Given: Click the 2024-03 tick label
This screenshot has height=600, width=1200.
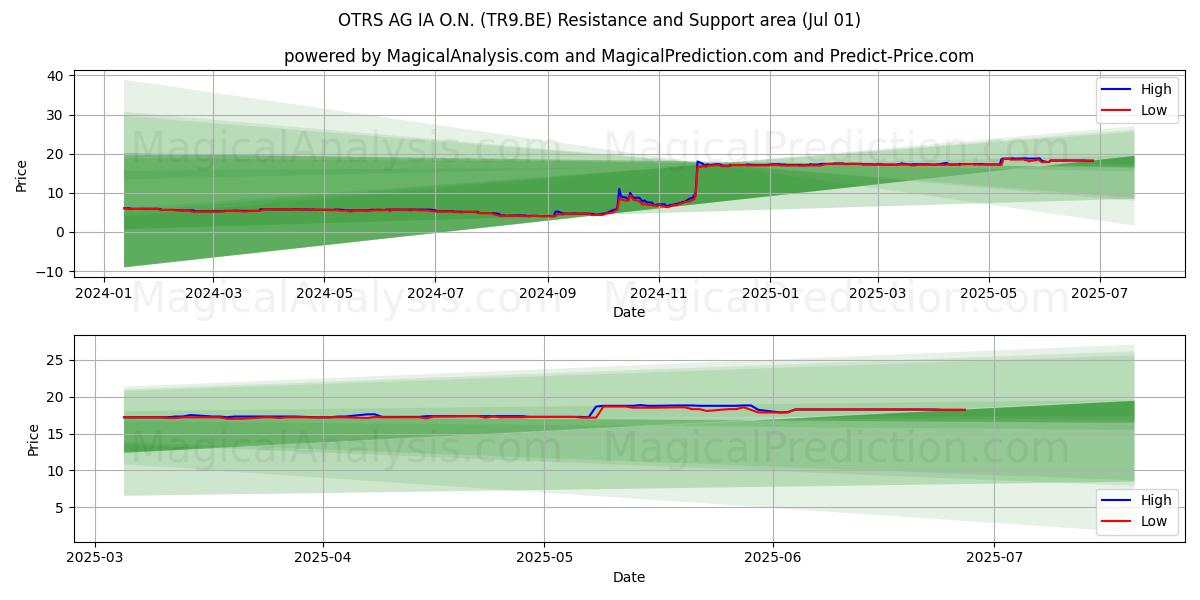Looking at the screenshot, I should point(214,294).
